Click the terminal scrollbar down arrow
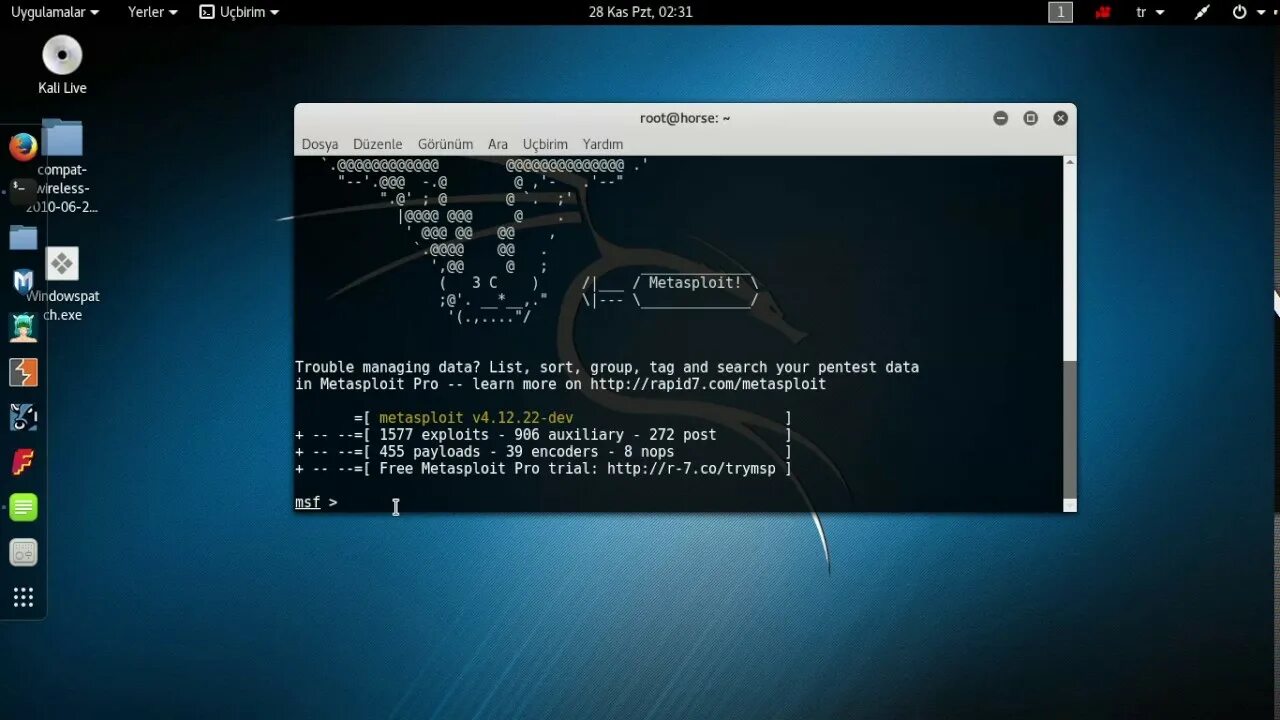Viewport: 1280px width, 720px height. coord(1070,506)
